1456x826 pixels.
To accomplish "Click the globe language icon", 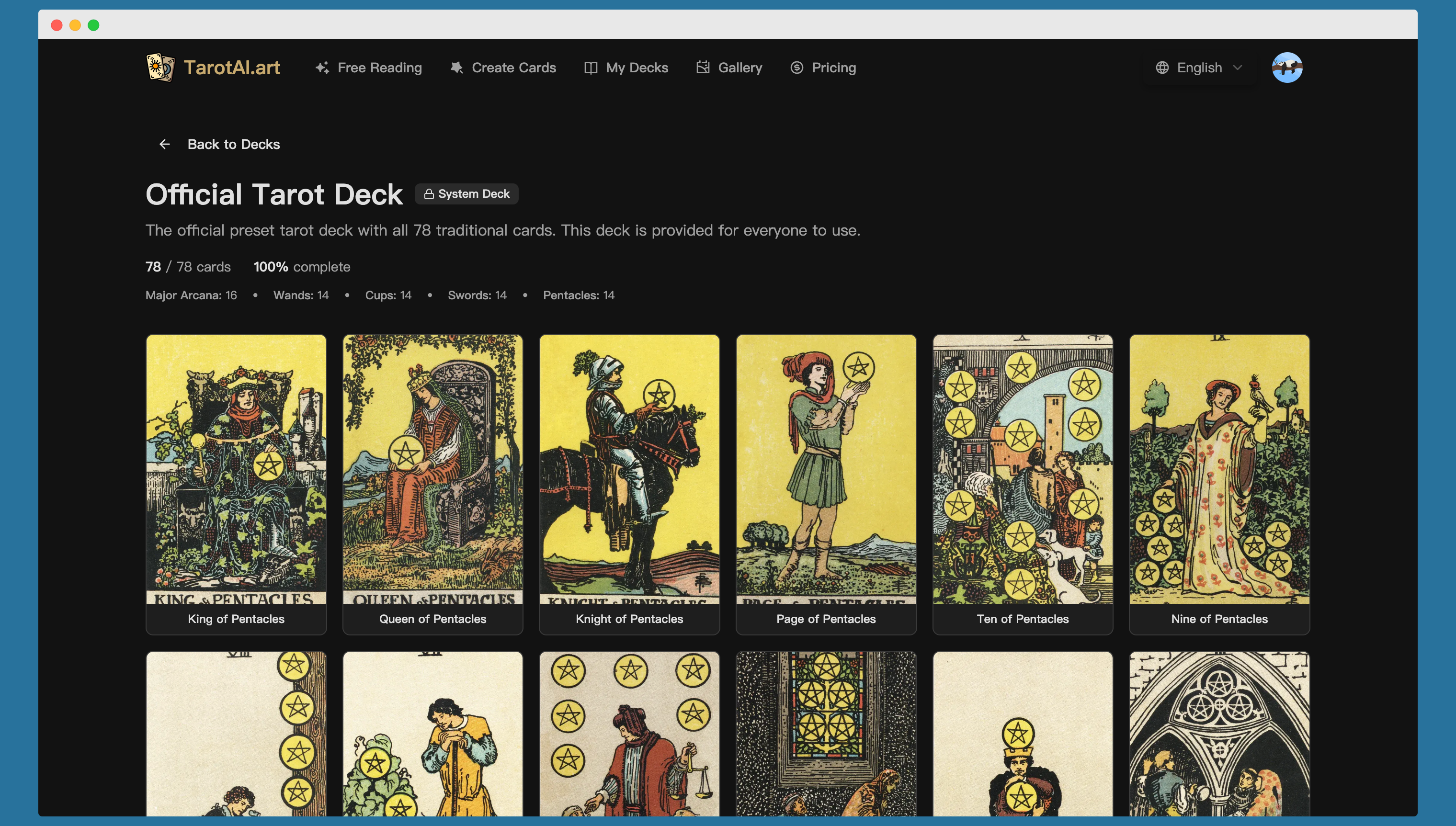I will 1161,68.
